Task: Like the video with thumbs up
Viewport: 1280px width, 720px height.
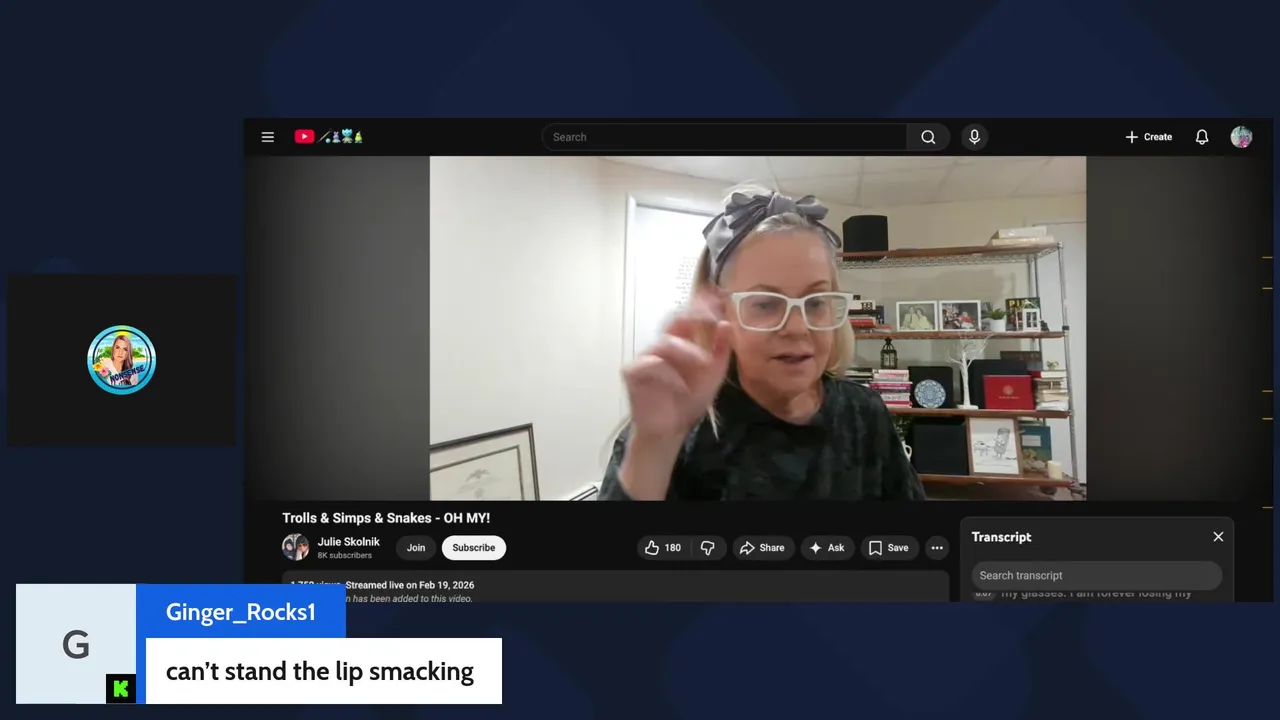Action: point(663,548)
